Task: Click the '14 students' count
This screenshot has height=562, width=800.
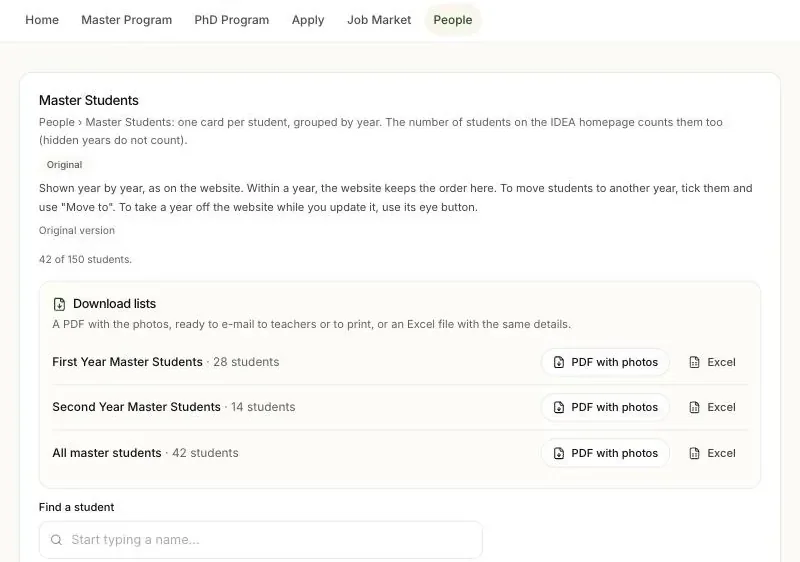Action: [263, 407]
